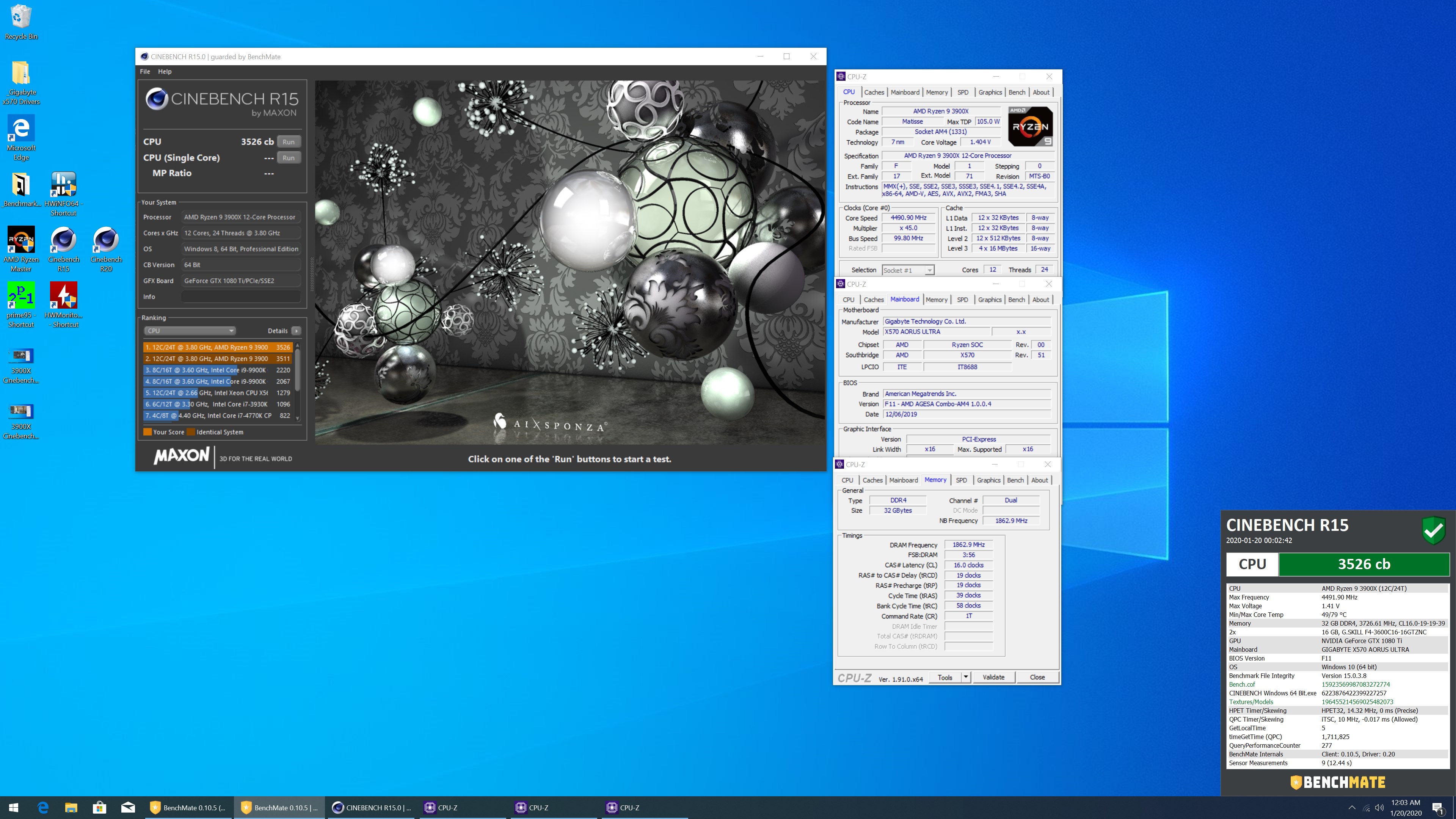This screenshot has width=1456, height=819.
Task: Click the Your Score orange legend swatch
Action: pyautogui.click(x=147, y=432)
